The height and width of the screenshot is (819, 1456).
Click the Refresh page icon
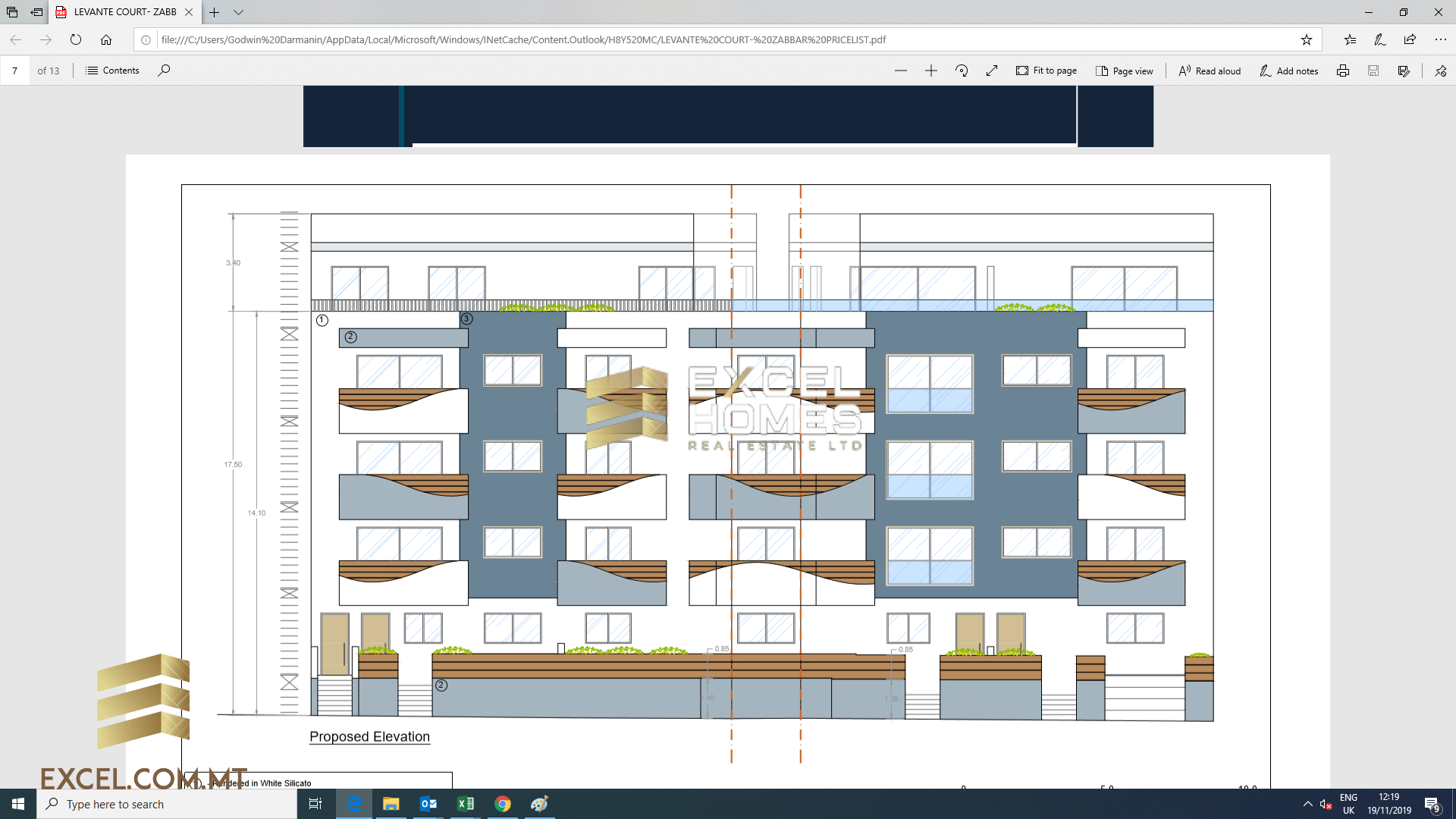(76, 40)
